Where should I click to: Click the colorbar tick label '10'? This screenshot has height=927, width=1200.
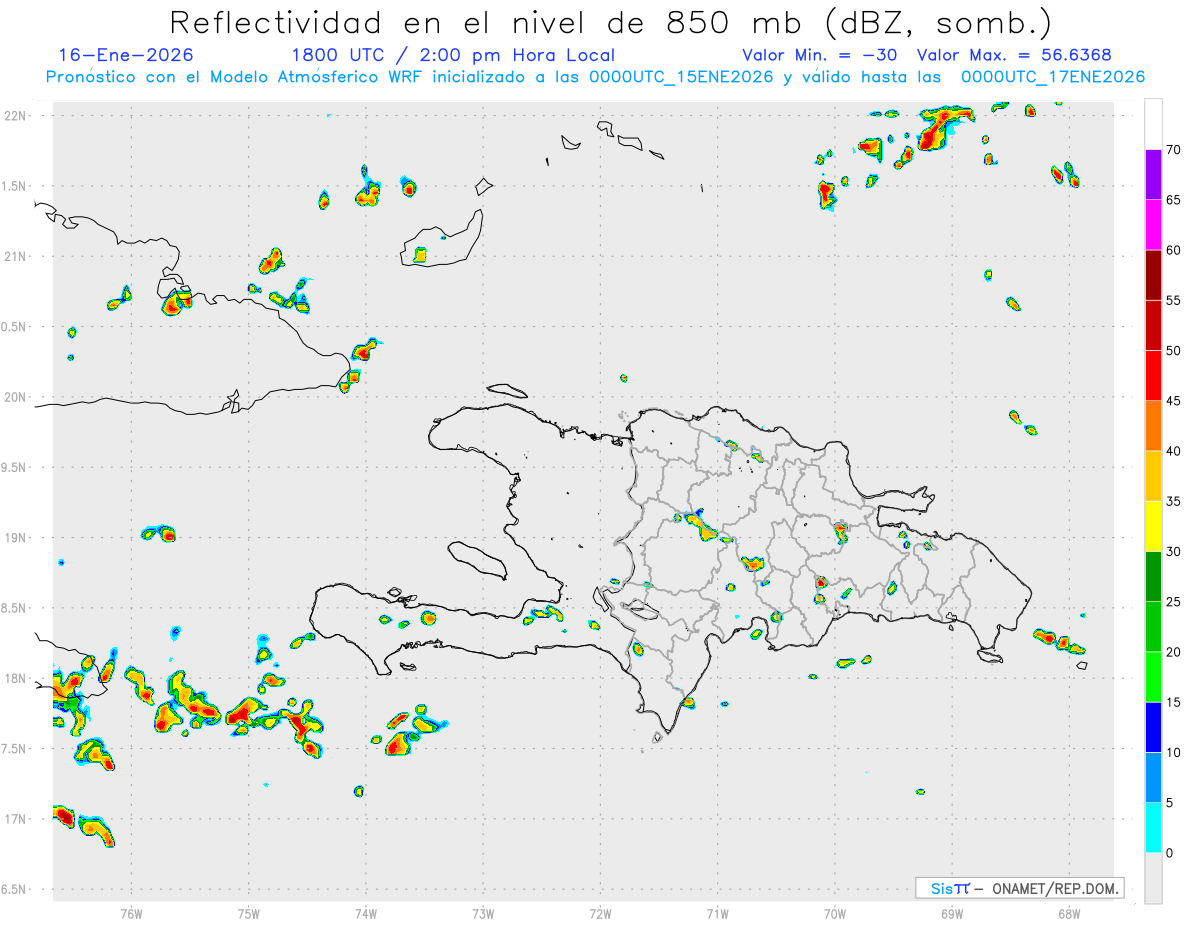point(1174,753)
